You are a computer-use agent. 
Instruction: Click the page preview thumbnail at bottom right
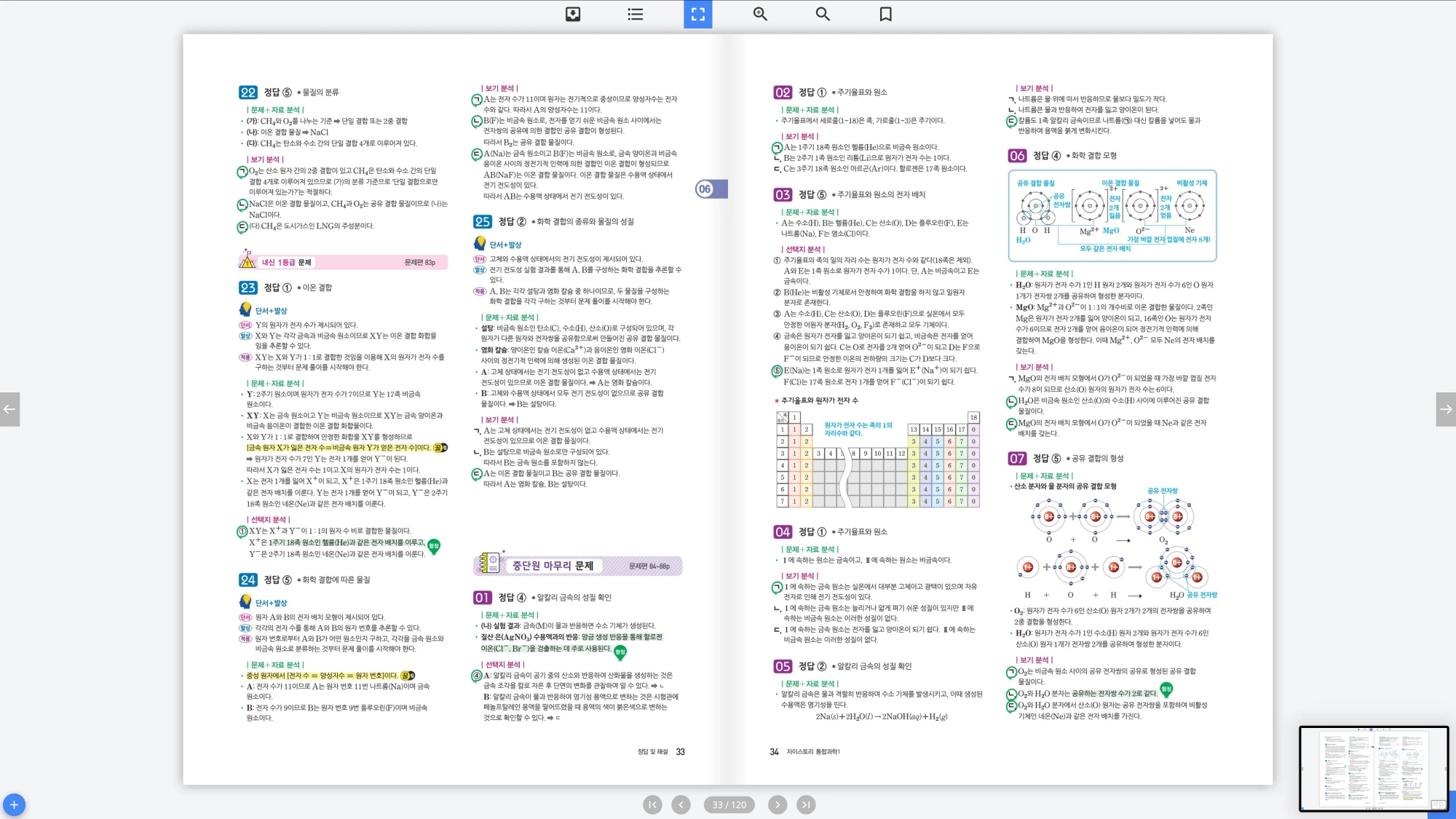click(1373, 768)
